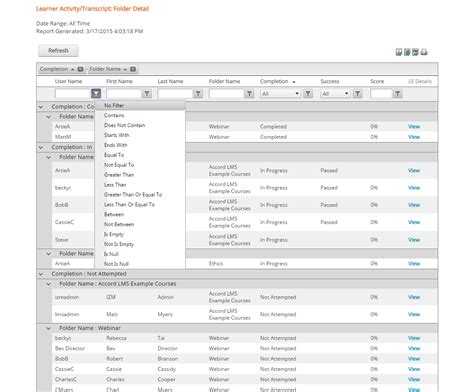Click the Last Name filter icon
This screenshot has width=474, height=392.
(198, 94)
